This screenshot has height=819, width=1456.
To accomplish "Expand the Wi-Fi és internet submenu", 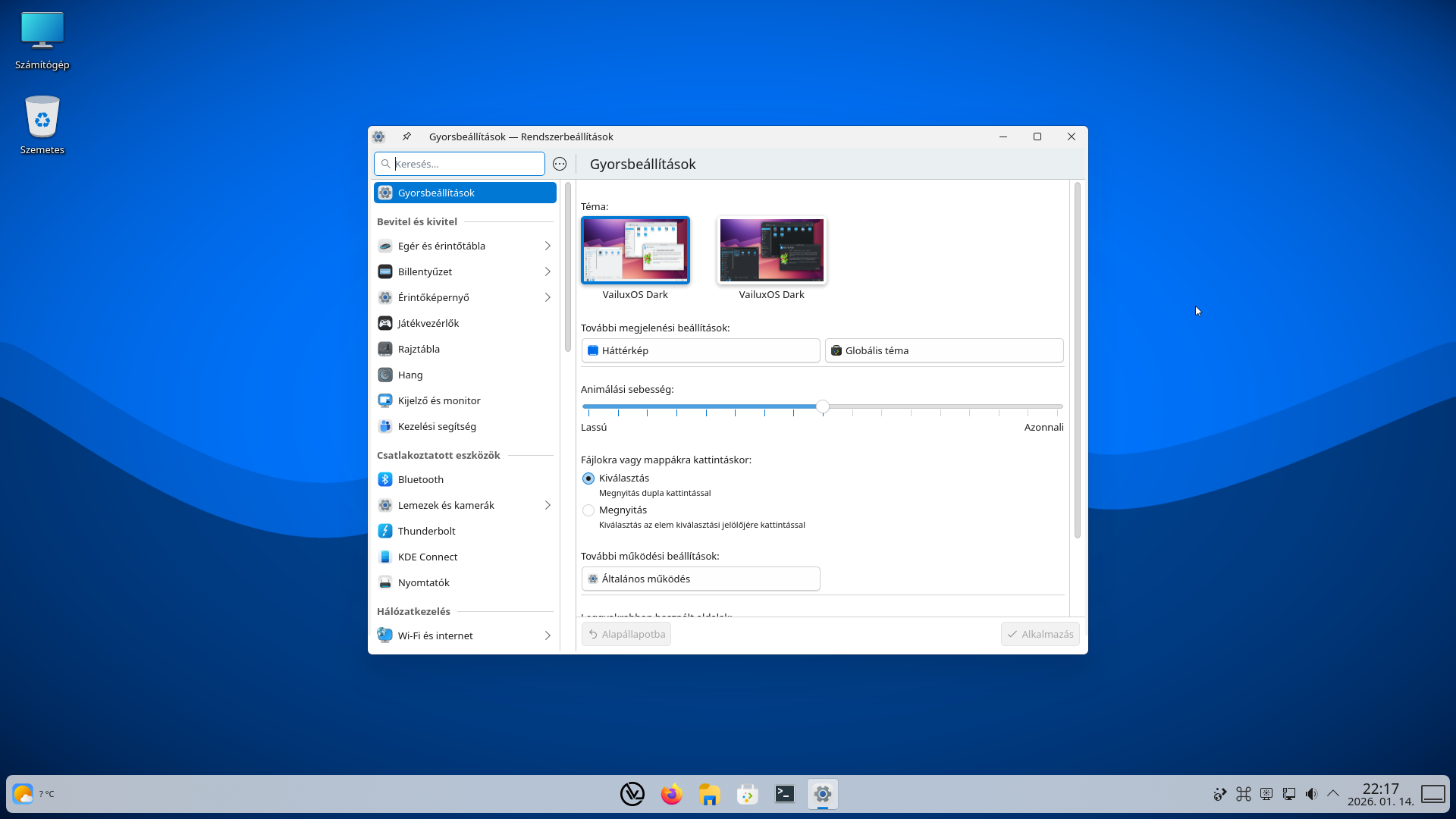I will pyautogui.click(x=547, y=635).
